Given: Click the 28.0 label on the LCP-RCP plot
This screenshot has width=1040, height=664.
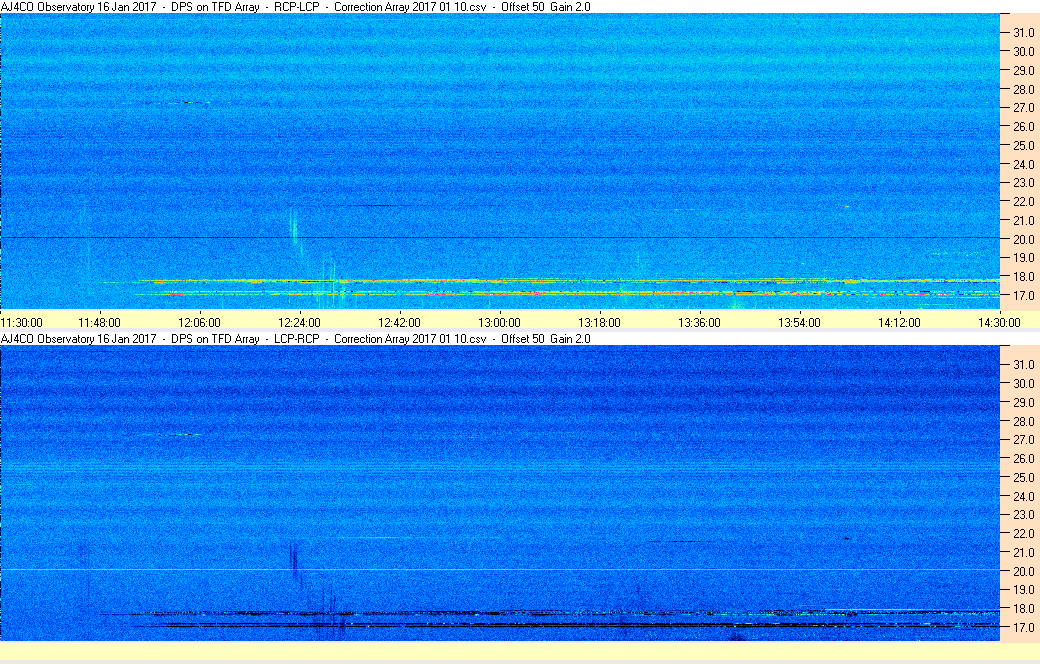Looking at the screenshot, I should (x=1023, y=422).
